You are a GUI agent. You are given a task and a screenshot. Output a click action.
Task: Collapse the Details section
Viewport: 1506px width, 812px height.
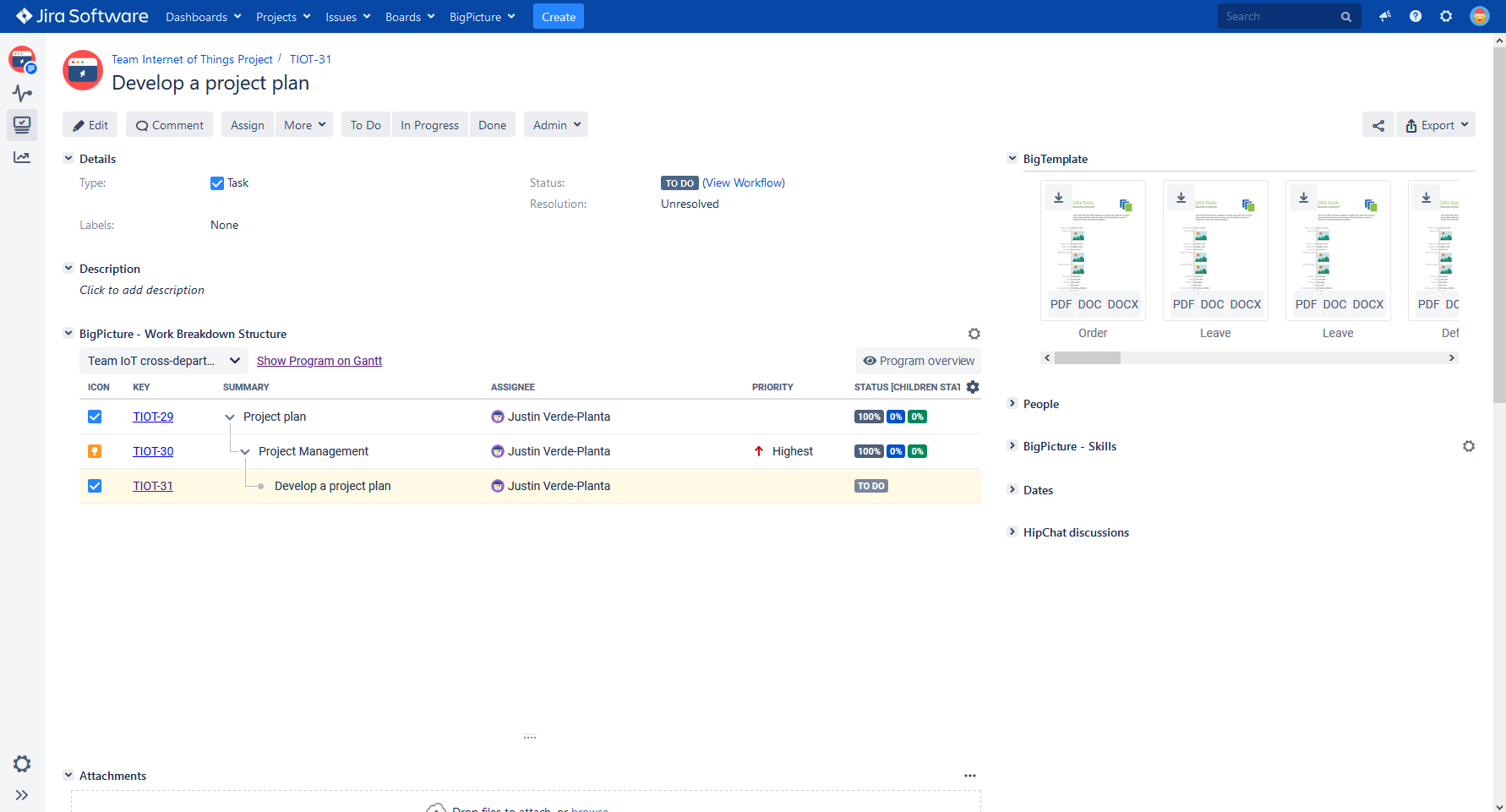(x=68, y=158)
